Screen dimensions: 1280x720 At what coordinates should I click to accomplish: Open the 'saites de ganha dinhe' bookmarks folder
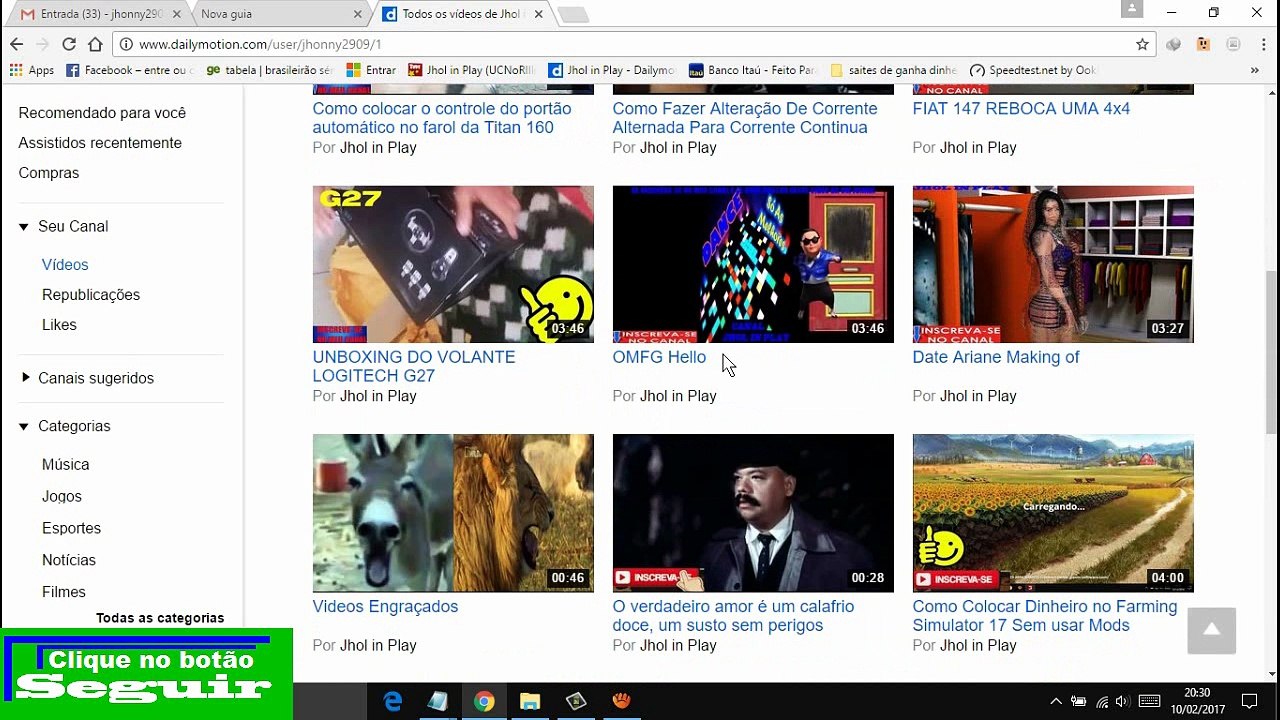[893, 70]
